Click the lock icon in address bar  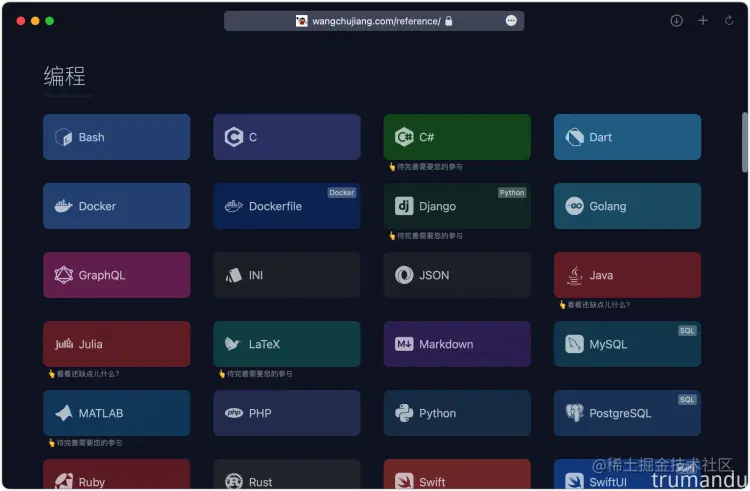(449, 21)
